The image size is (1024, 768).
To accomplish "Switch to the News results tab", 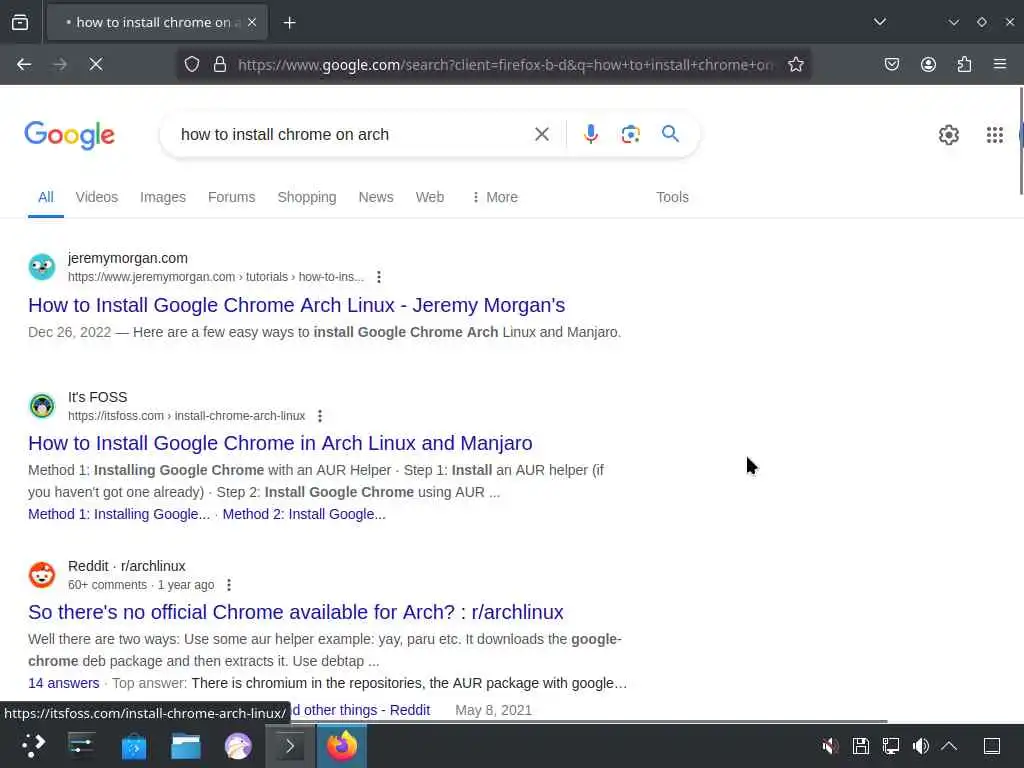I will 376,197.
